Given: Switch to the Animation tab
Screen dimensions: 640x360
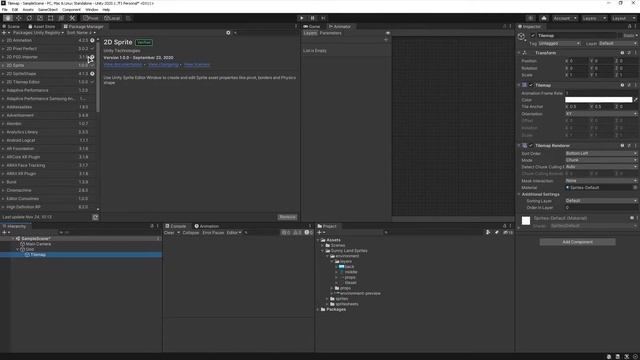Looking at the screenshot, I should 207,226.
